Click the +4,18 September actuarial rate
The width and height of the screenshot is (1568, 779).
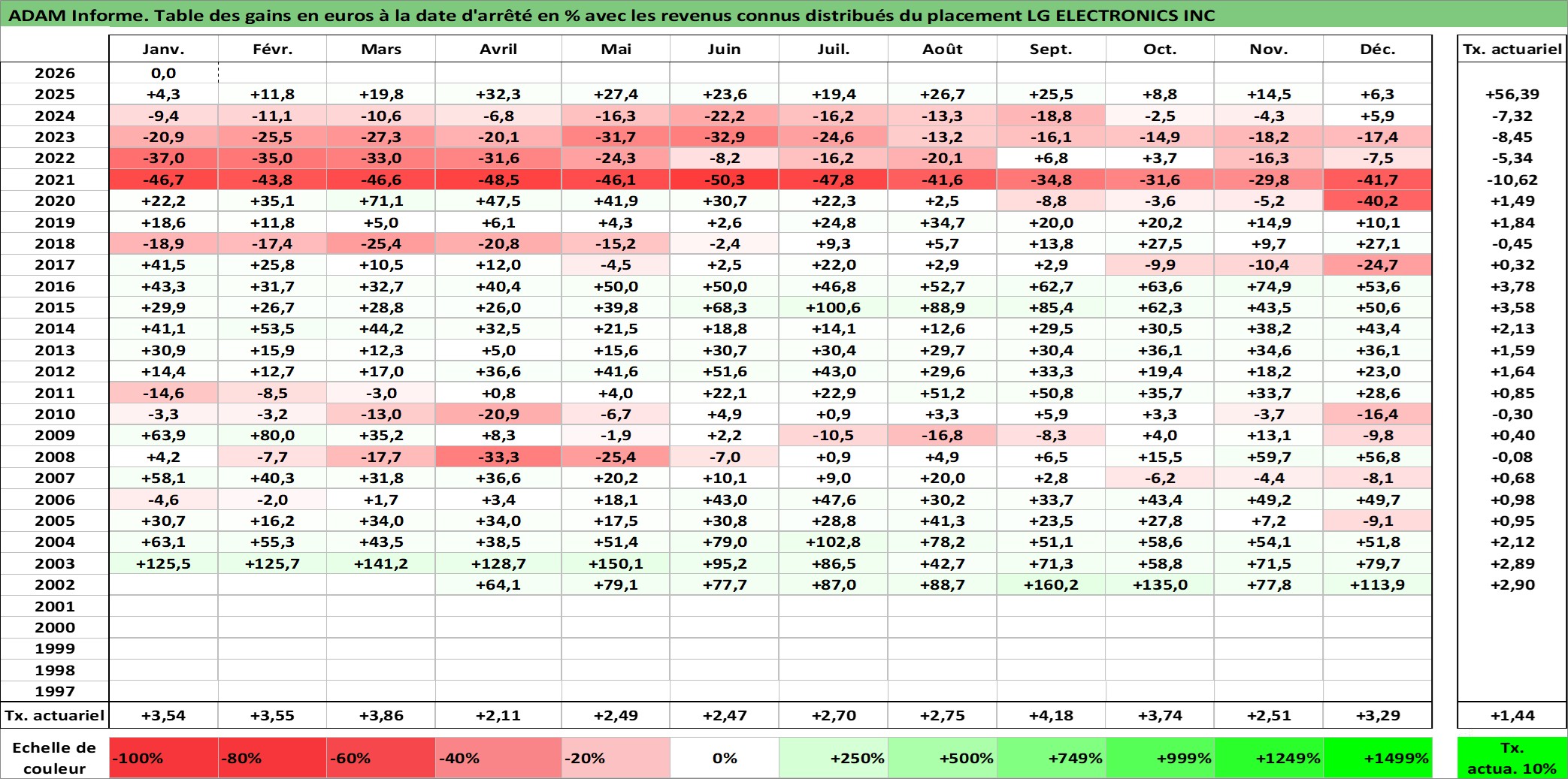[1051, 715]
